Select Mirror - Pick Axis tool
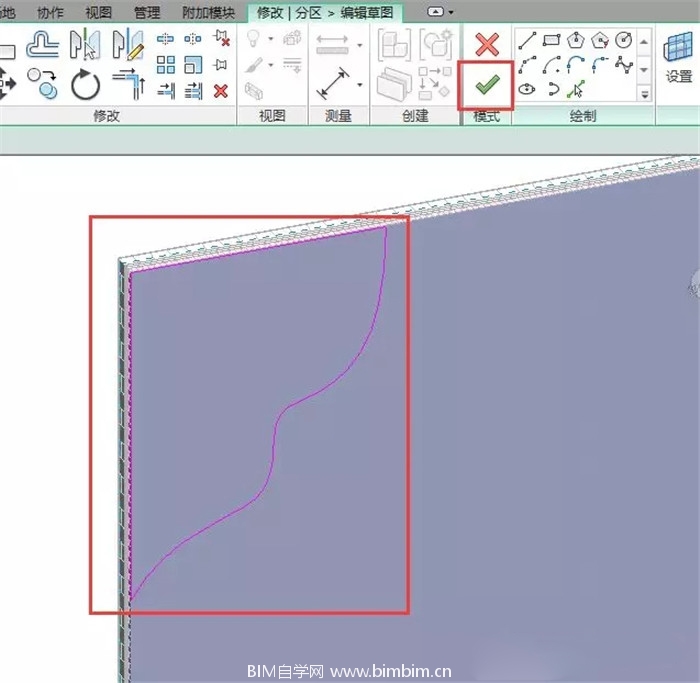Viewport: 700px width, 683px height. click(85, 44)
